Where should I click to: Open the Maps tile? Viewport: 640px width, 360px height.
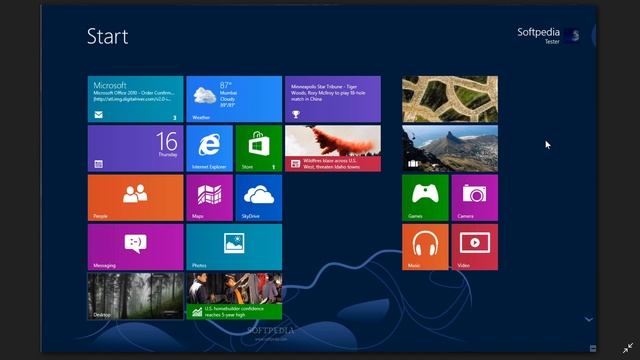pos(209,198)
